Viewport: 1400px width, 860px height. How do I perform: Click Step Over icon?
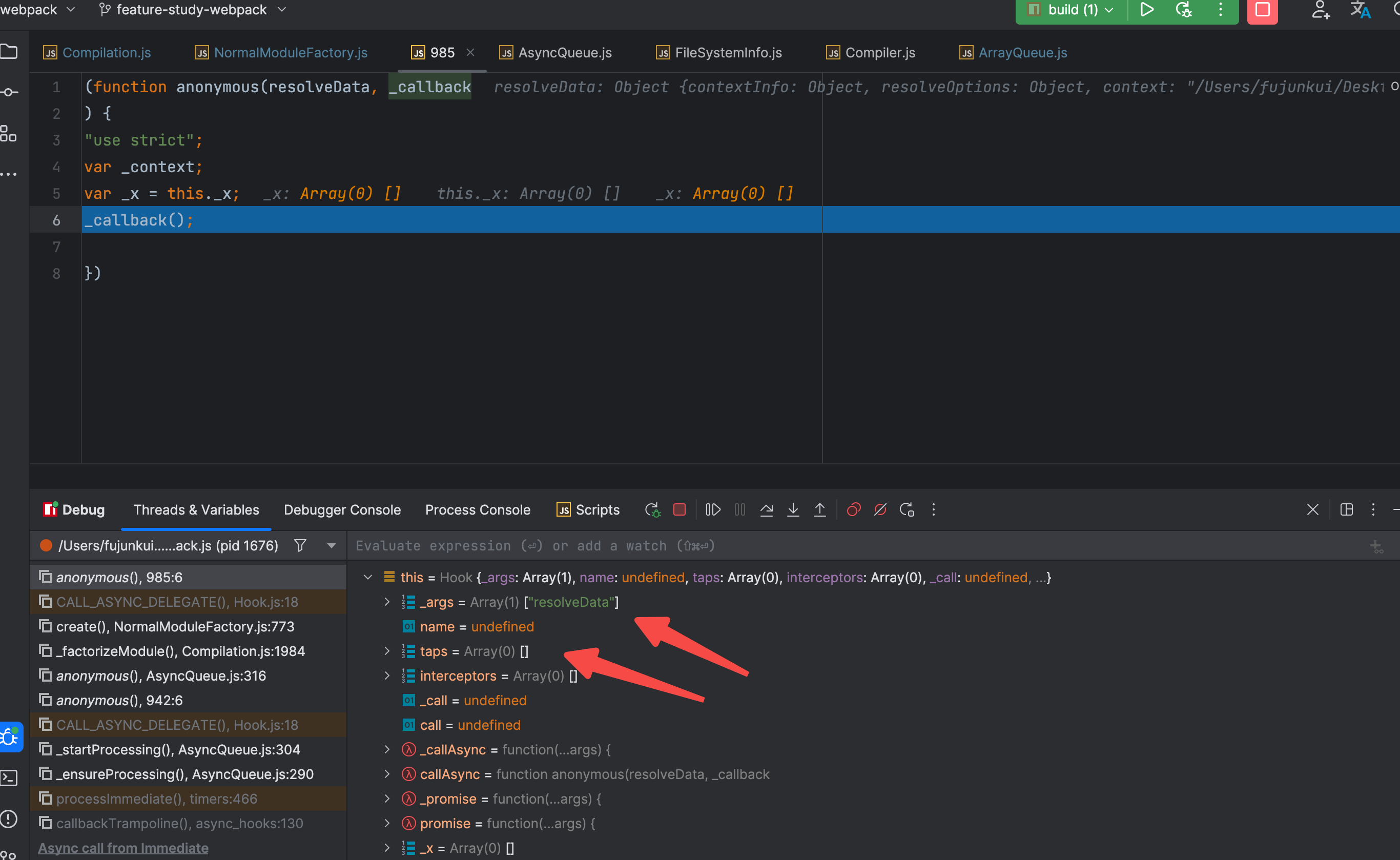coord(767,509)
